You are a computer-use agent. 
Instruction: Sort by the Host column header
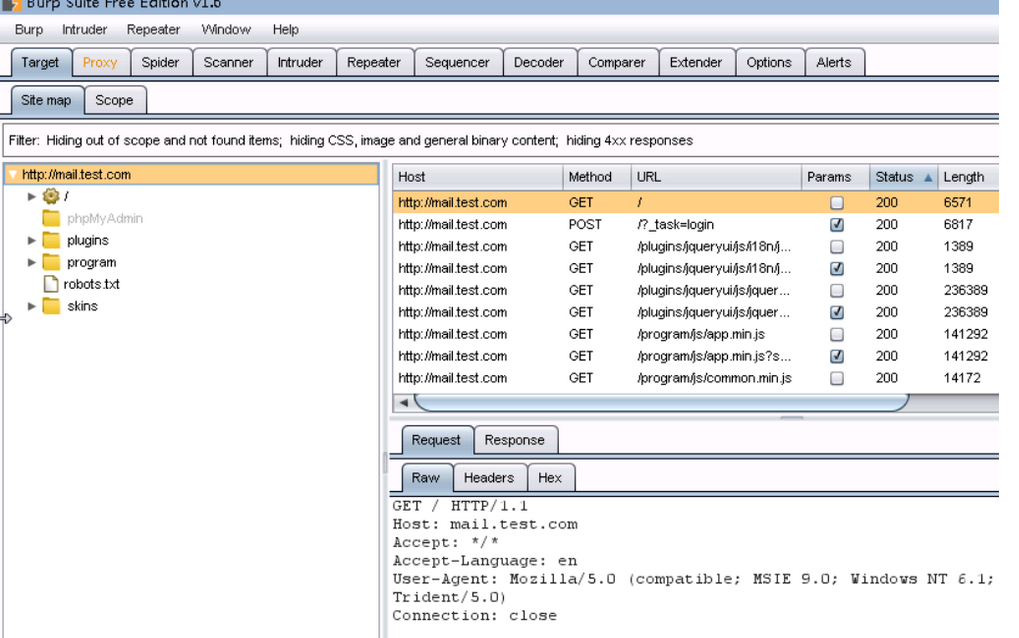[478, 177]
